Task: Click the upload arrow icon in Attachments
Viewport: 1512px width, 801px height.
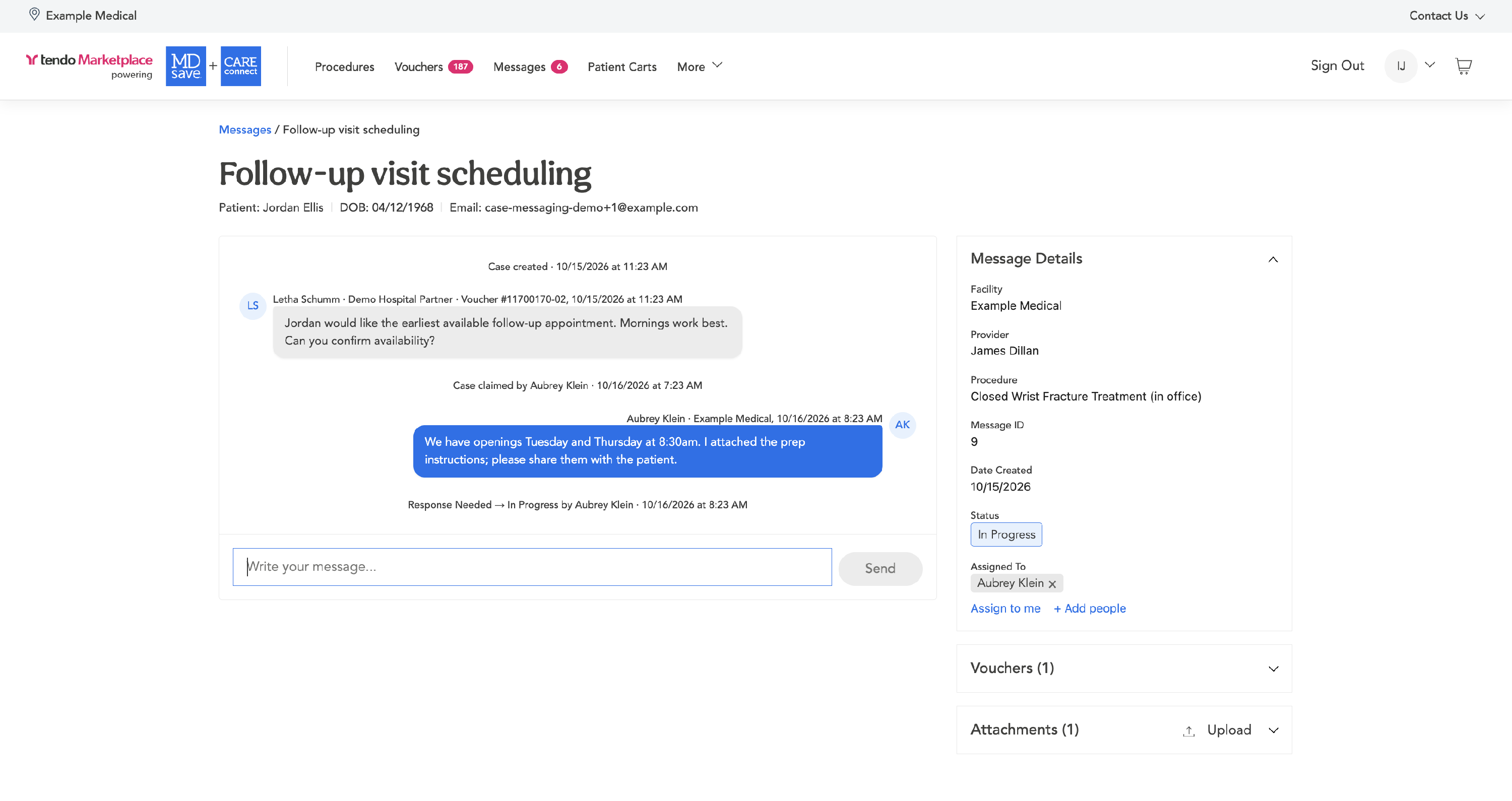Action: point(1188,730)
